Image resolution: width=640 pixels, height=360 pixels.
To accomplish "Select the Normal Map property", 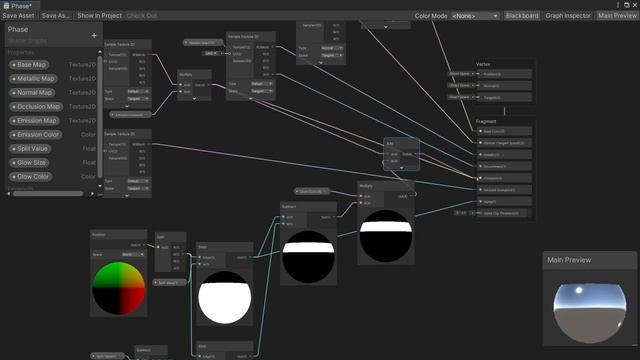I will pos(32,93).
